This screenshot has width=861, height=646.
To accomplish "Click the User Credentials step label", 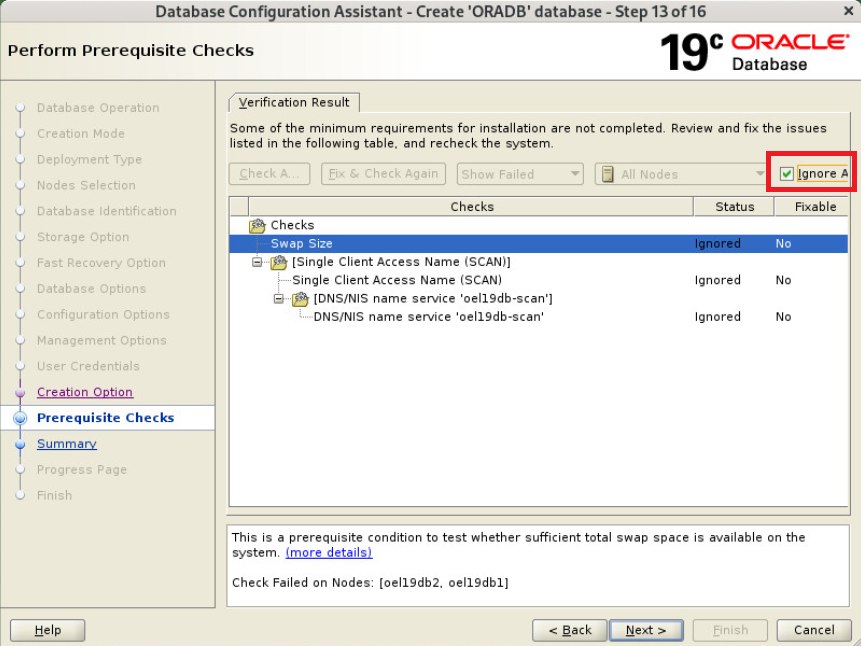I will (x=88, y=366).
